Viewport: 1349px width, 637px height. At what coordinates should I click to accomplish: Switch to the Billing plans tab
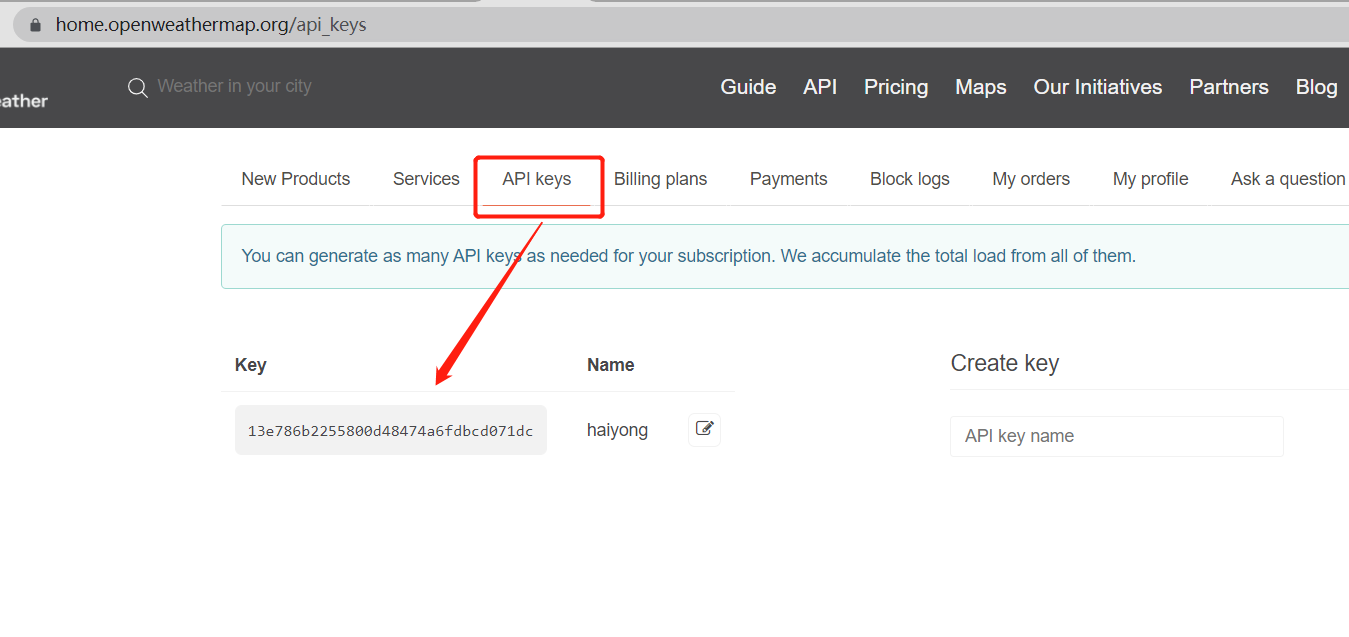(x=660, y=179)
